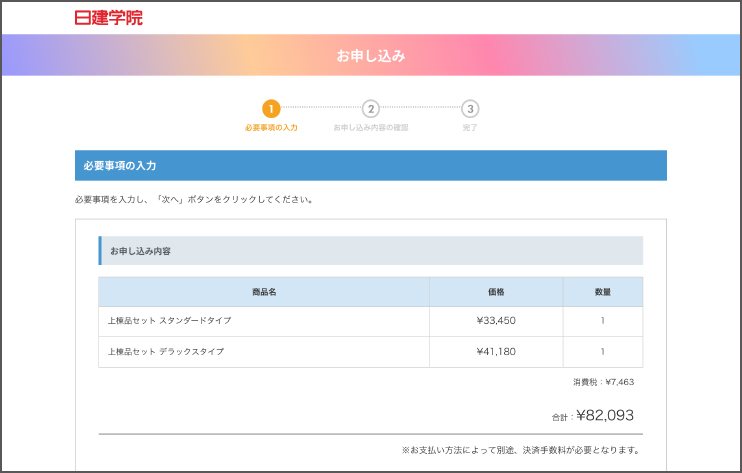Screen dimensions: 742x473
Task: Select the 上棟品セット スタンダードタイプ row name
Action: (x=169, y=321)
